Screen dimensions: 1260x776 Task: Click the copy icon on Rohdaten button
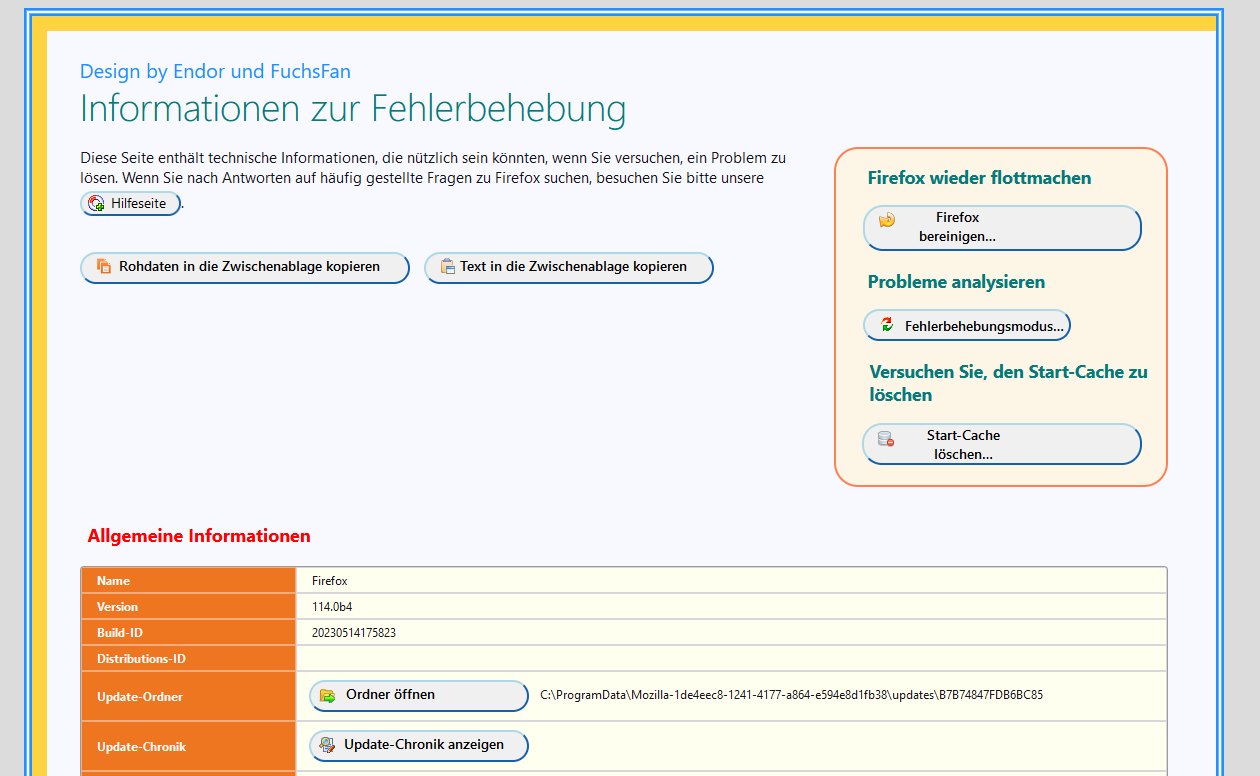pyautogui.click(x=103, y=267)
